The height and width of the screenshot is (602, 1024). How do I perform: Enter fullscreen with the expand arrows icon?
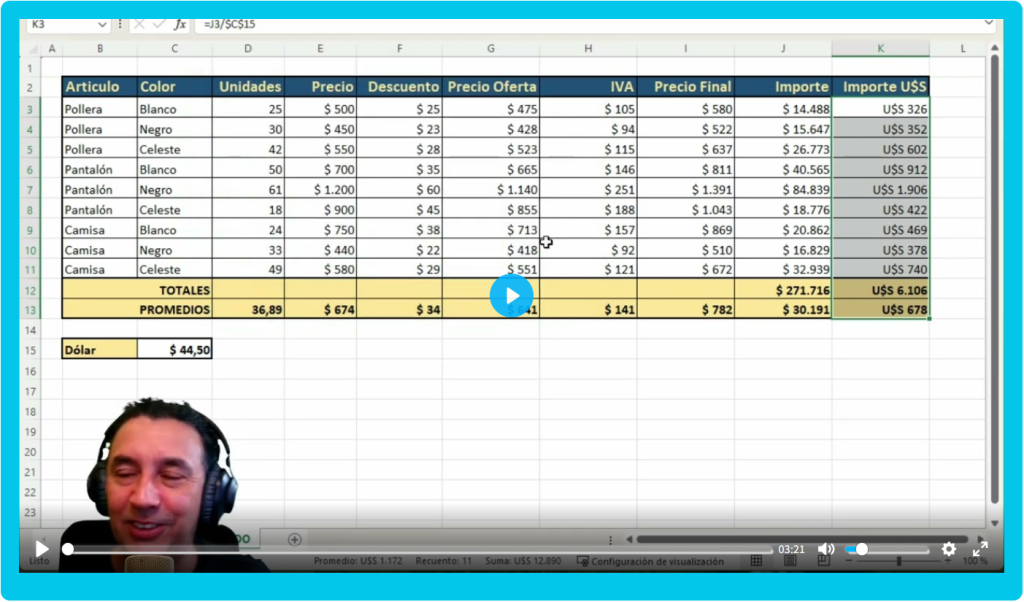[981, 549]
